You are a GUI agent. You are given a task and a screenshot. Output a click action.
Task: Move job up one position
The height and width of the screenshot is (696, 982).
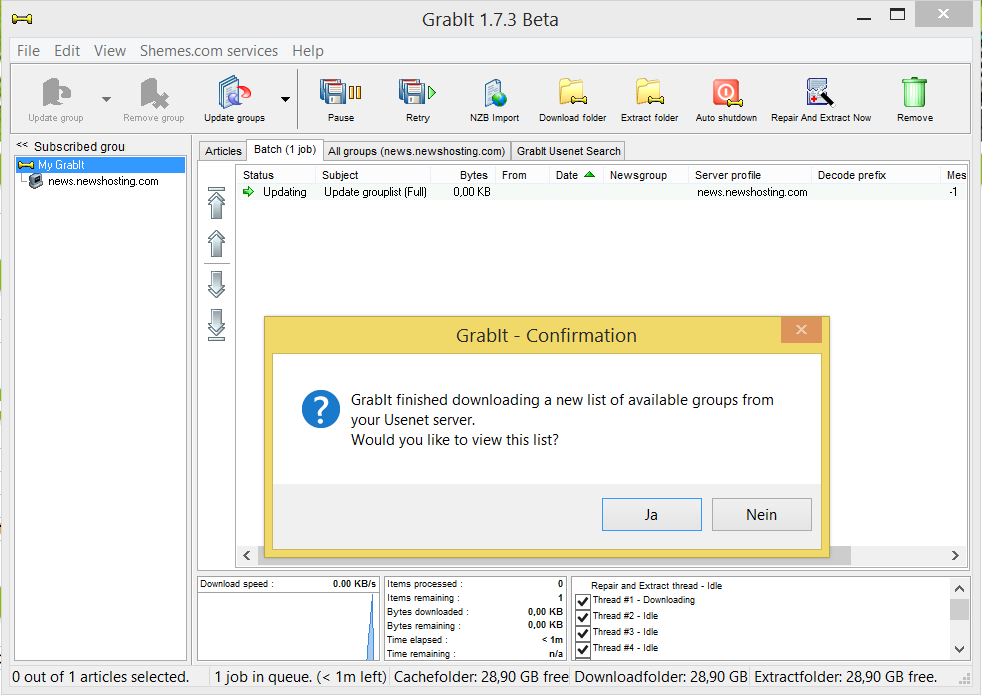pyautogui.click(x=216, y=244)
